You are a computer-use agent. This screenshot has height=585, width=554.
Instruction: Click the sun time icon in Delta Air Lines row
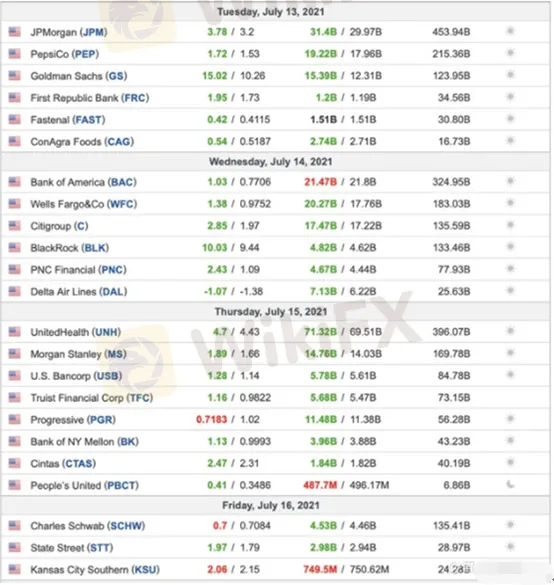(510, 291)
